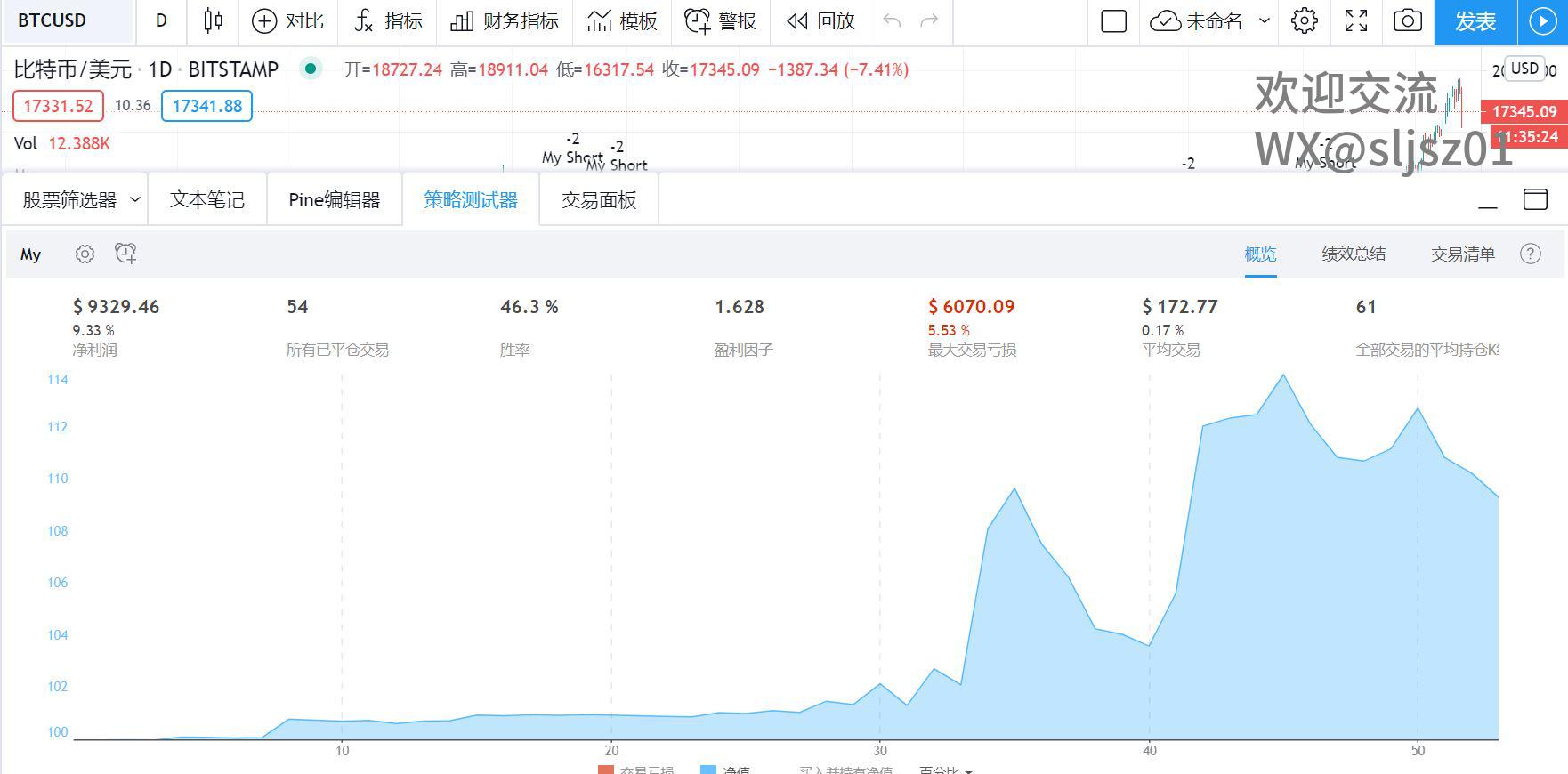Image resolution: width=1568 pixels, height=774 pixels.
Task: Open chart settings gear in top toolbar
Action: (x=1304, y=21)
